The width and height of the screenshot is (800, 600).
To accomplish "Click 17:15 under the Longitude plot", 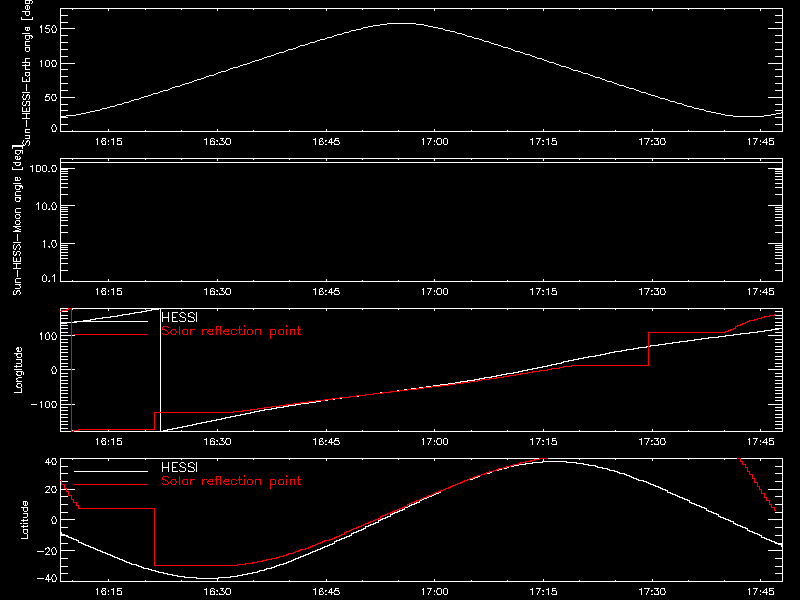I will [543, 441].
